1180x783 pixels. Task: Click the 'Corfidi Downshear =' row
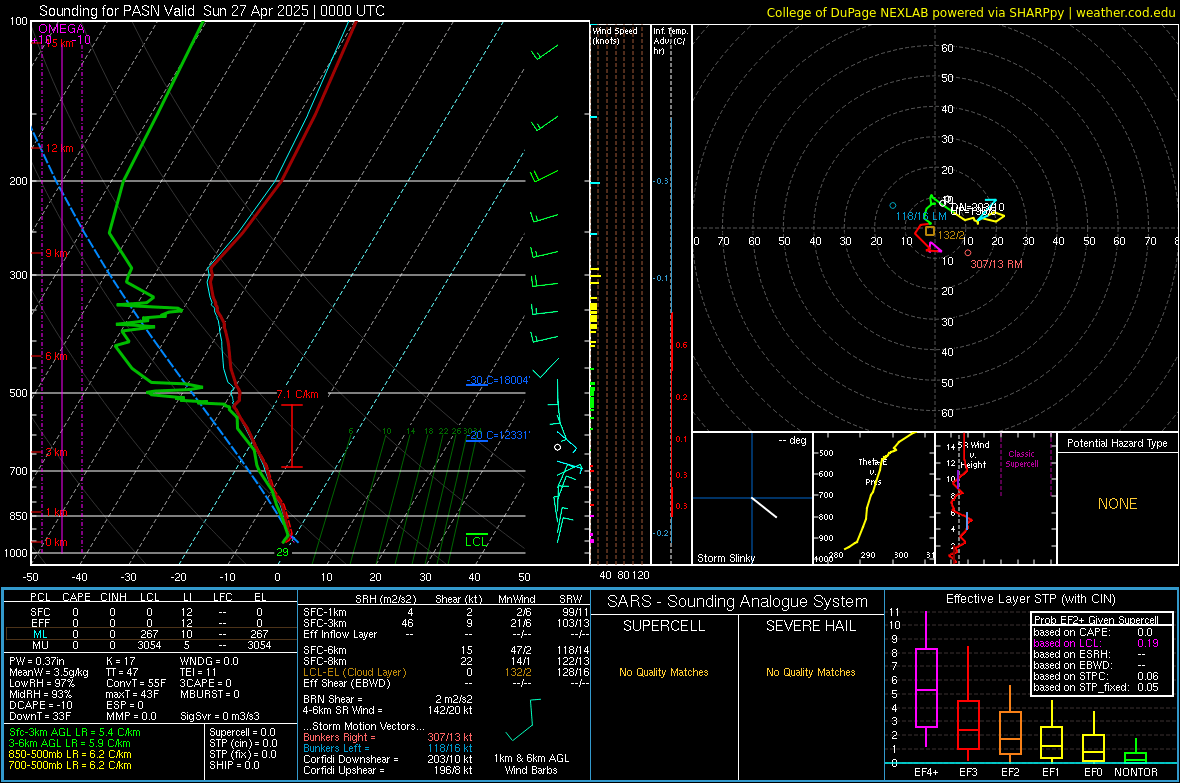pos(388,759)
